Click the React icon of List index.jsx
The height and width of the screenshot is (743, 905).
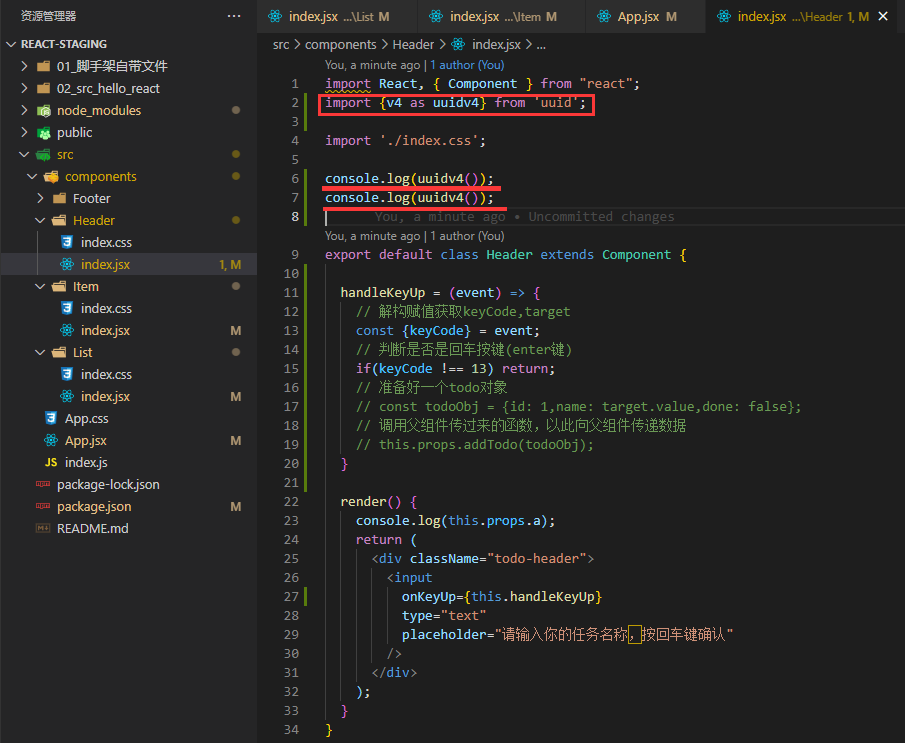67,396
